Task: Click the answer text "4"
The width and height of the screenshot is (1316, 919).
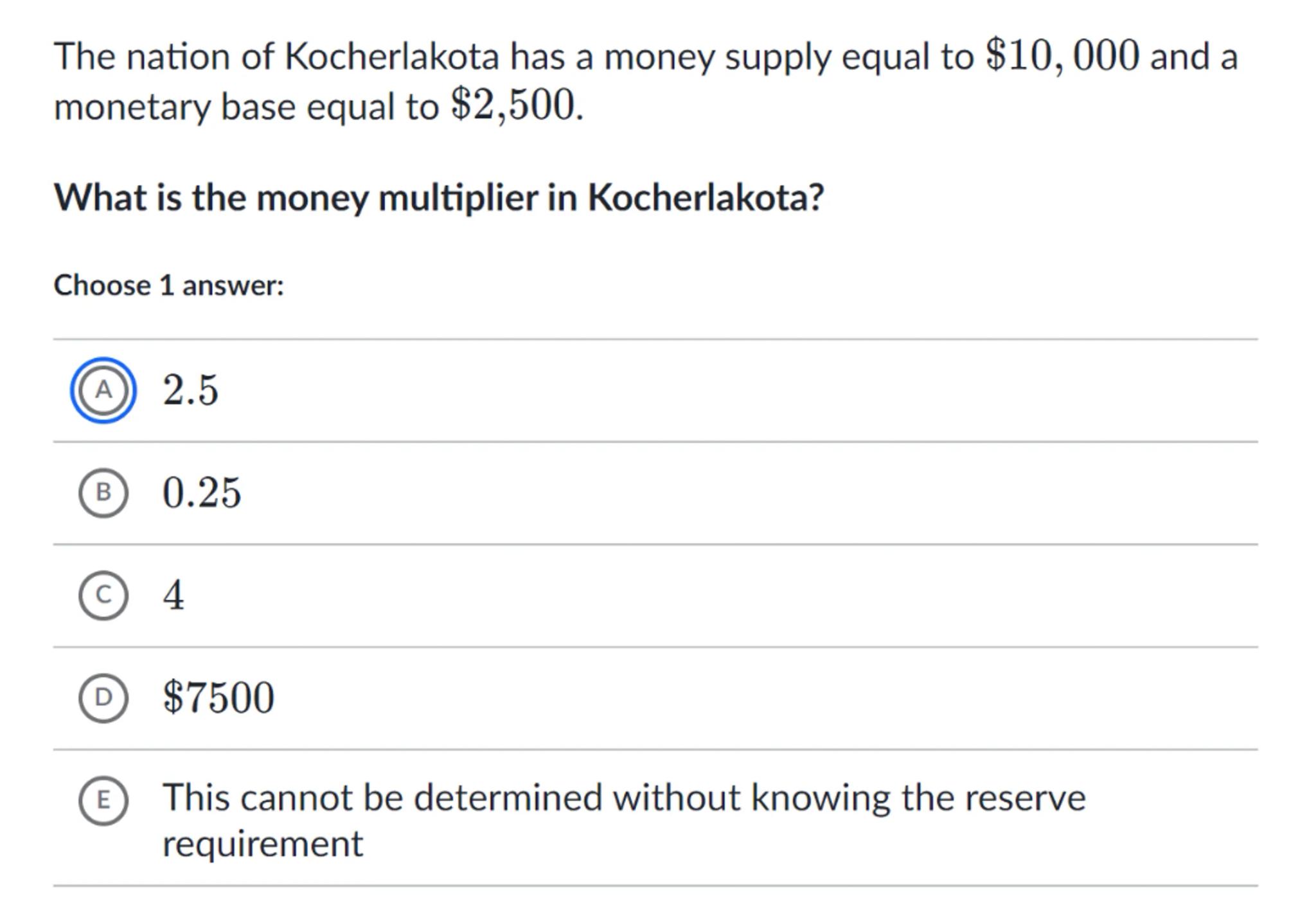Action: pyautogui.click(x=173, y=595)
